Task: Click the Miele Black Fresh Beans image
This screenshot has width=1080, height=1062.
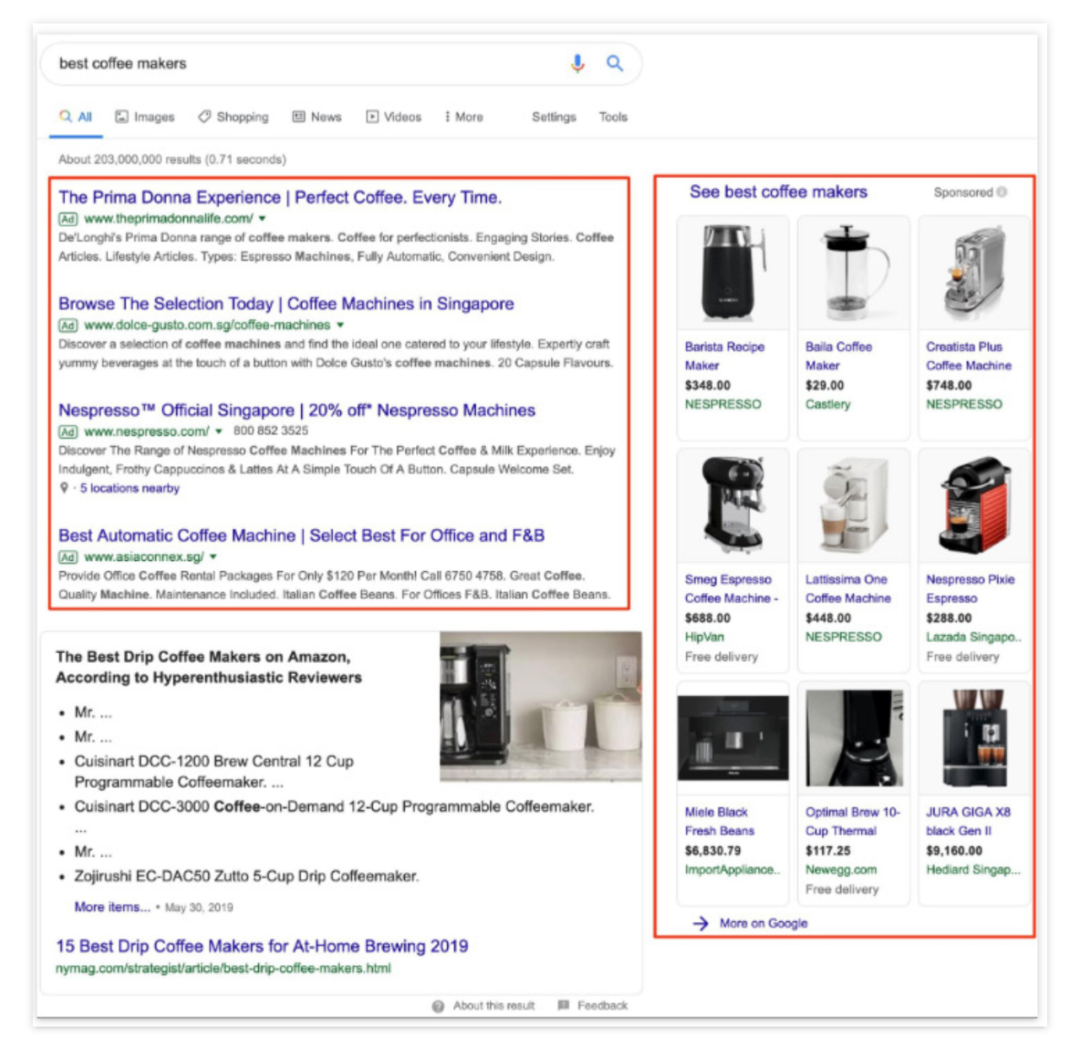Action: click(x=733, y=738)
